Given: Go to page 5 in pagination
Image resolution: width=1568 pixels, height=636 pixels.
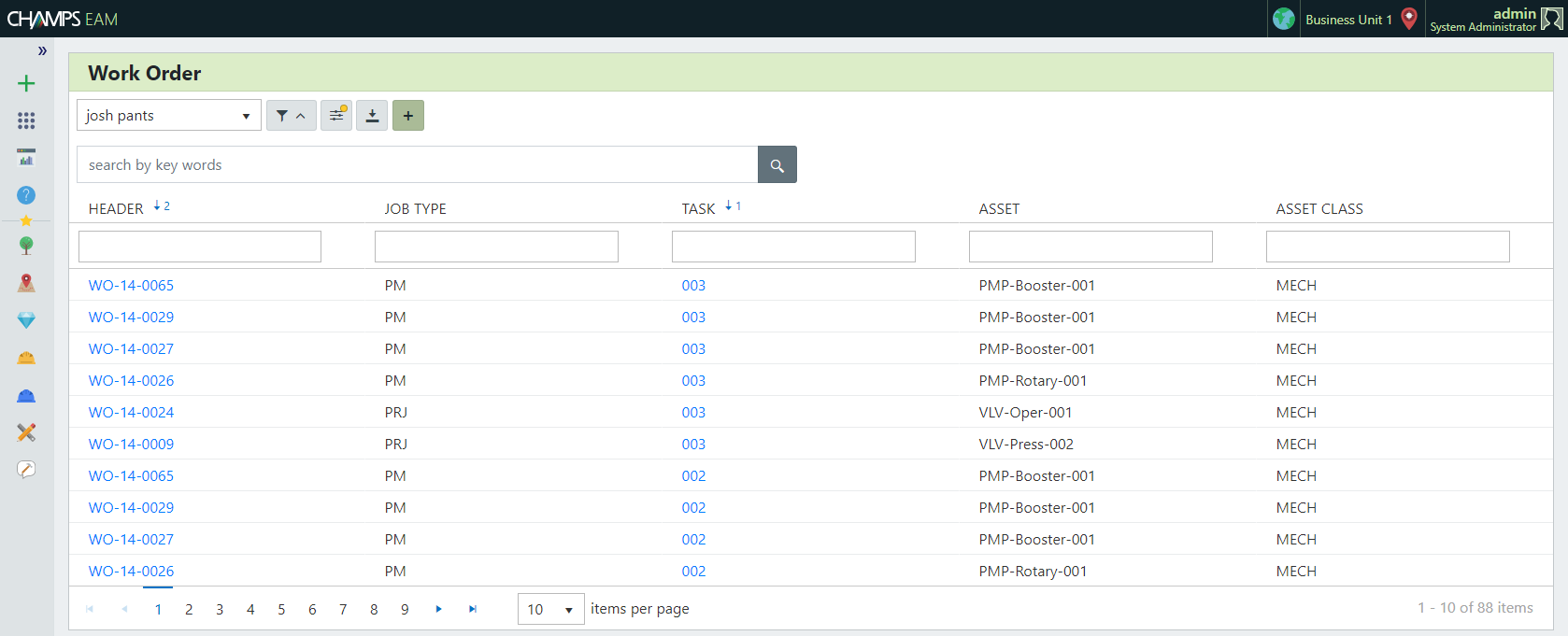Looking at the screenshot, I should pyautogui.click(x=281, y=609).
